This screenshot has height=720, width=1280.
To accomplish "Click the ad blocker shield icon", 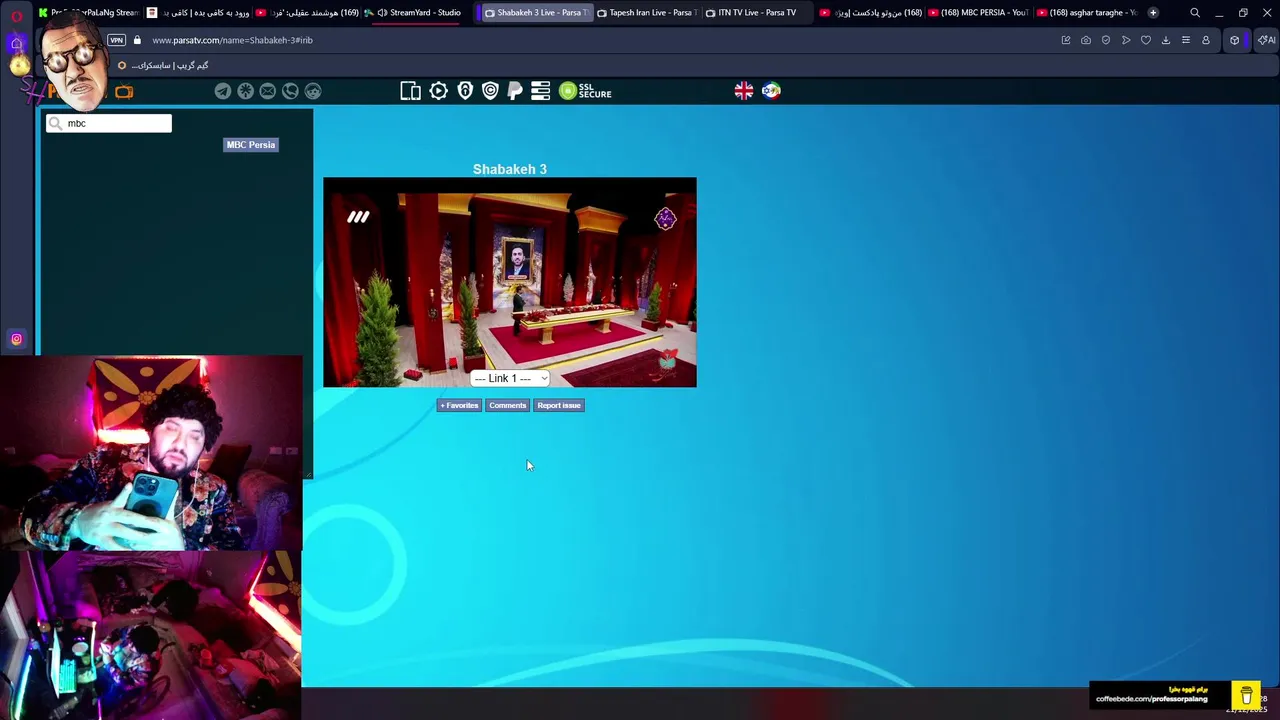I will 1106,40.
